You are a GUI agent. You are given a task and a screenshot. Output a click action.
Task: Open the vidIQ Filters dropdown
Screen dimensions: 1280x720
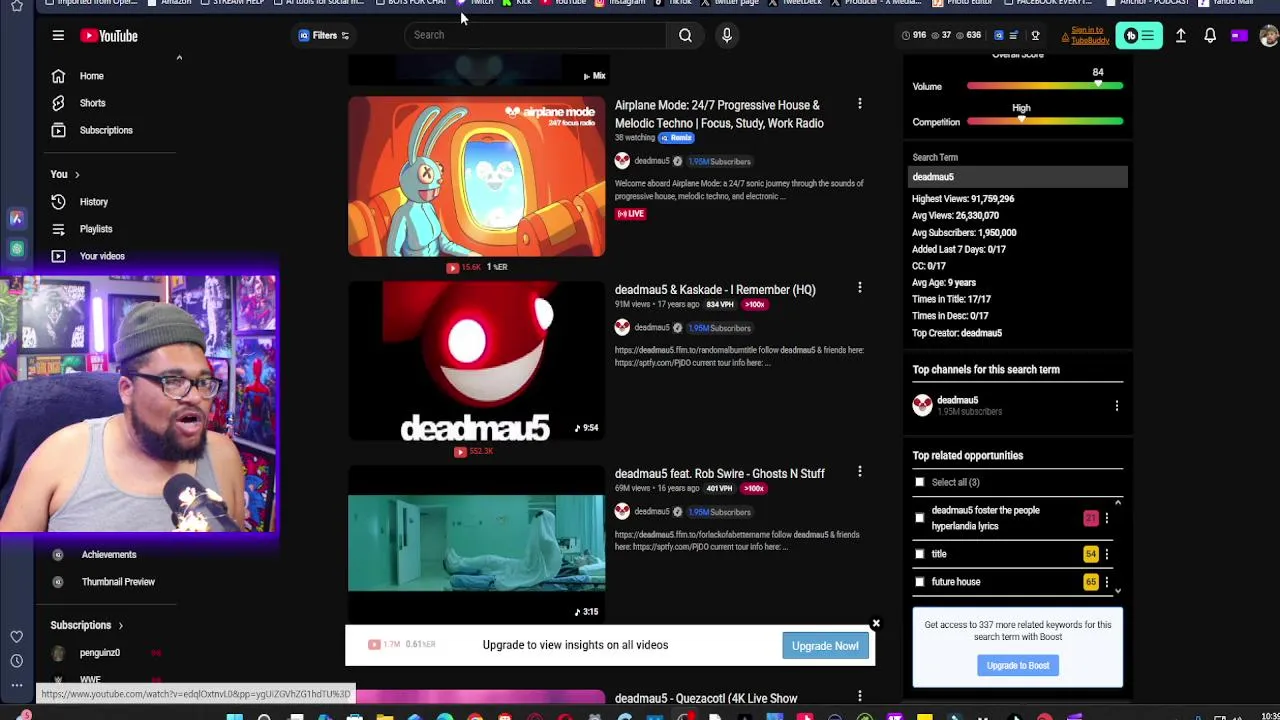tap(324, 35)
